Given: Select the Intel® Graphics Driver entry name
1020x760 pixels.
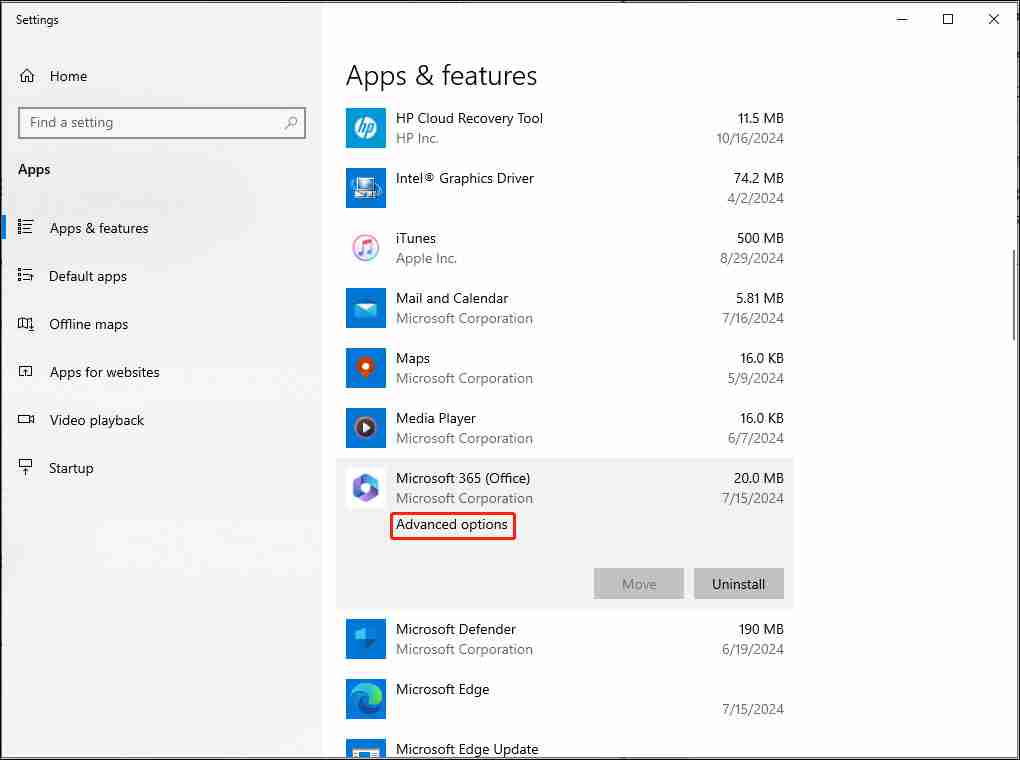Looking at the screenshot, I should [464, 178].
